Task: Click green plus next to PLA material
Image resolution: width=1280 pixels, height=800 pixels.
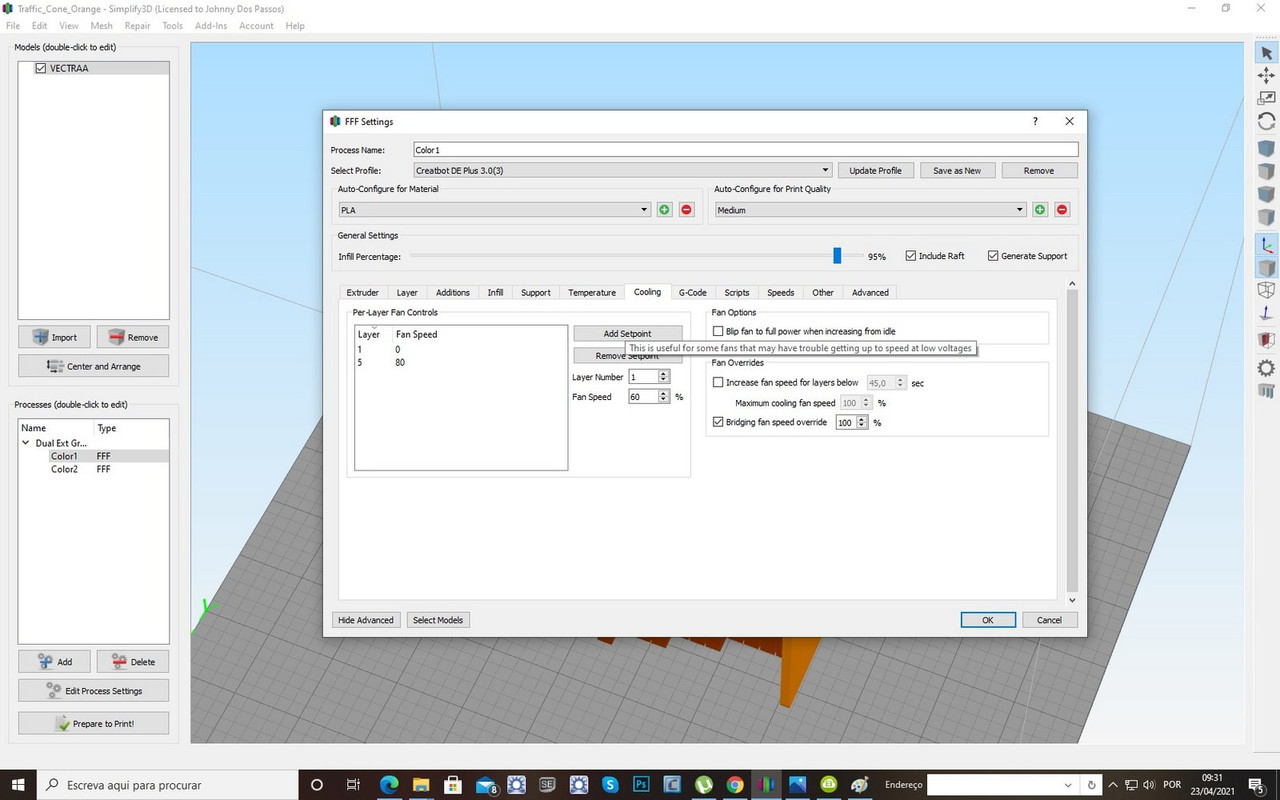Action: (664, 210)
